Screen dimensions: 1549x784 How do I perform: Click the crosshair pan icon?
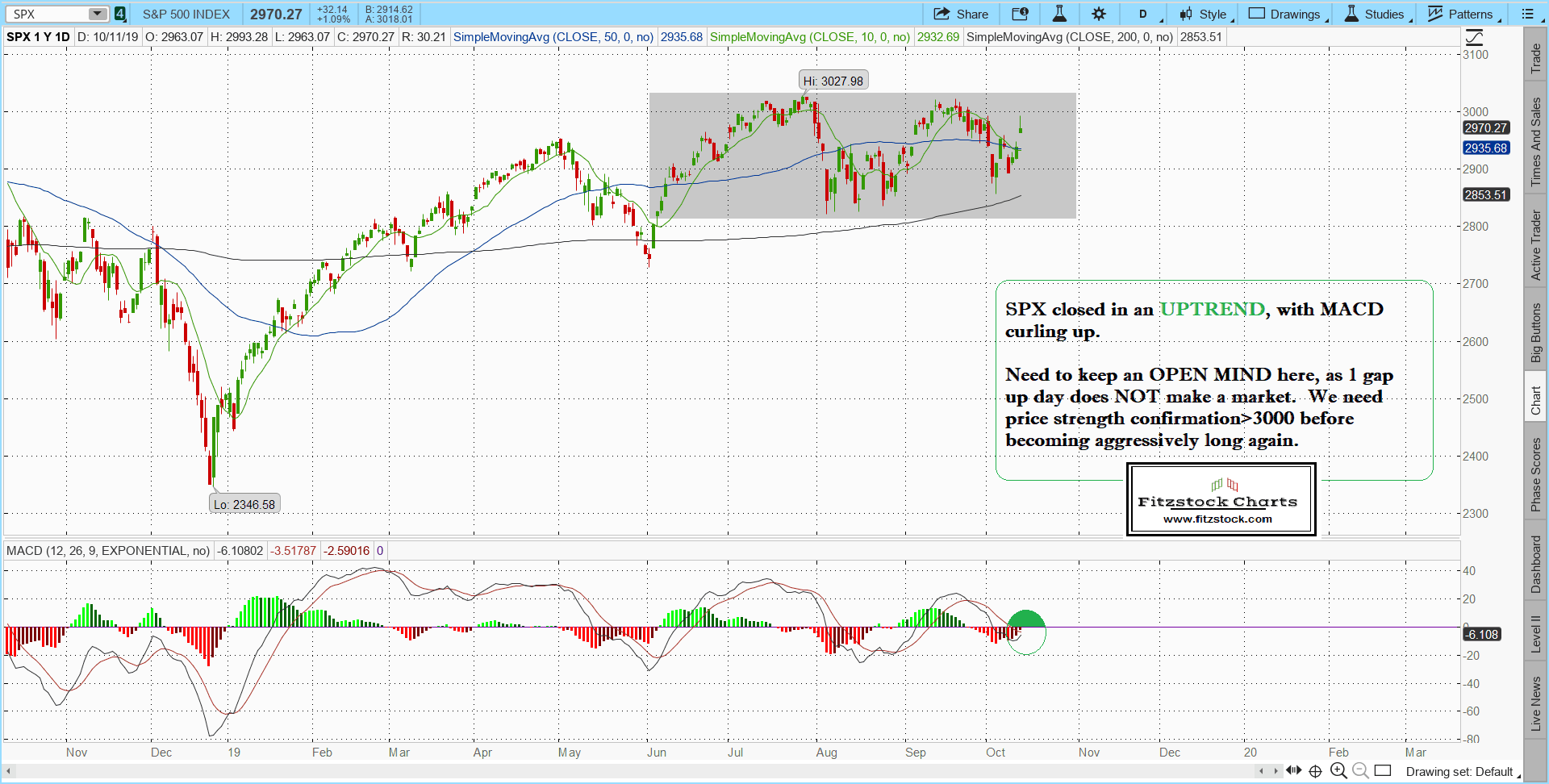coord(1315,770)
